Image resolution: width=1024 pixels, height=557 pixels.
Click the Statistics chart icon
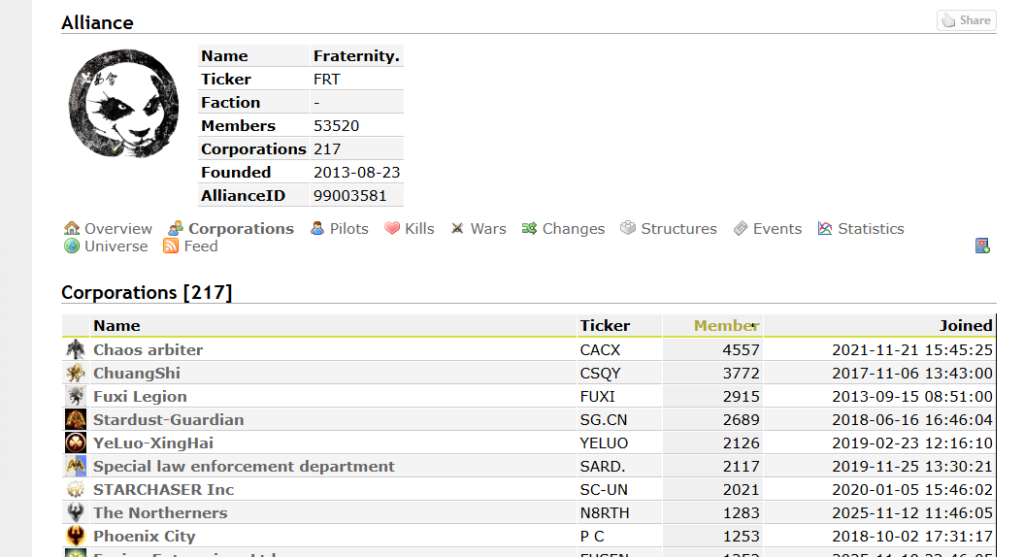(x=825, y=228)
